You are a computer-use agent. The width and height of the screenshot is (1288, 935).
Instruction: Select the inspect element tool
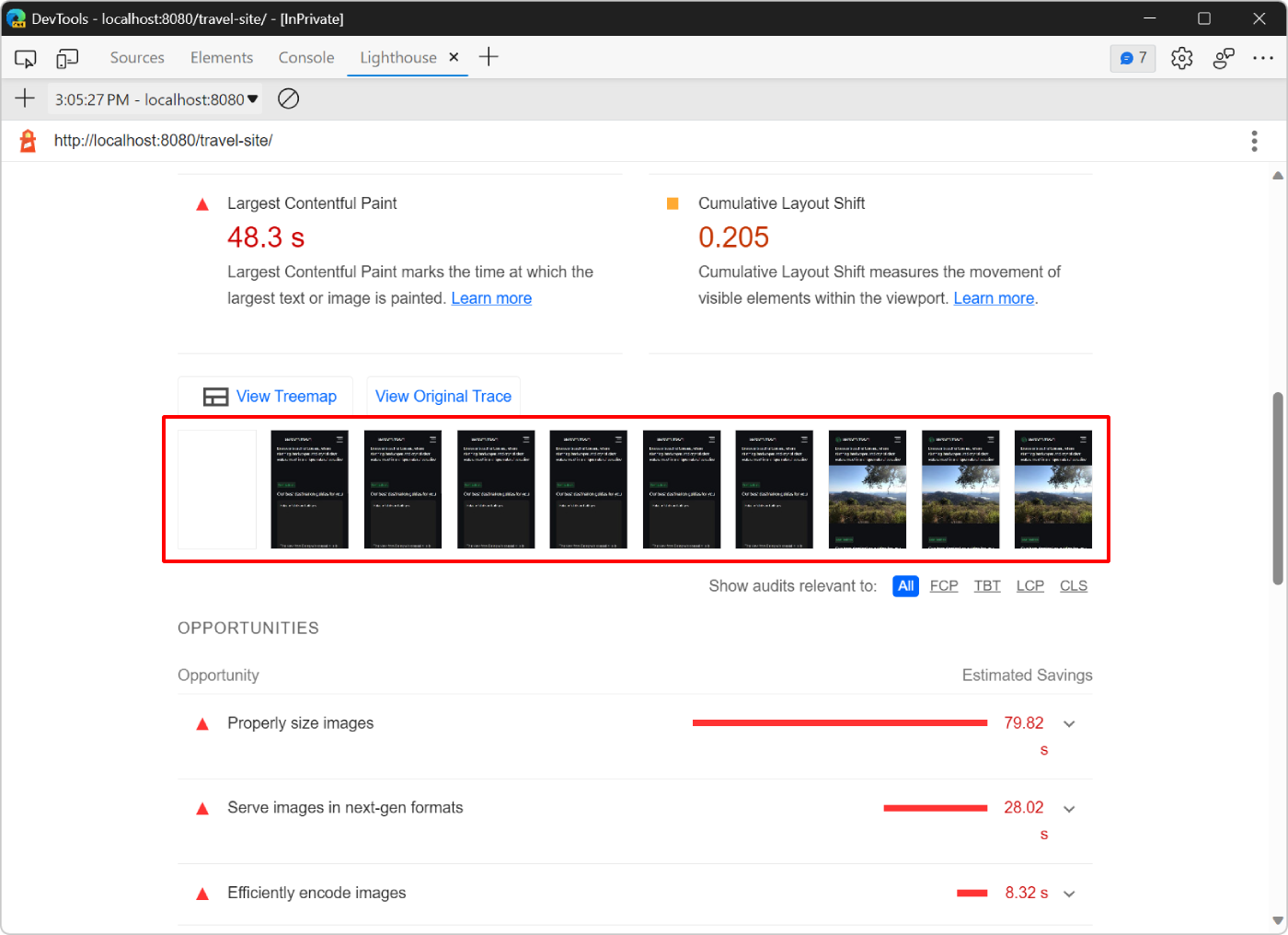(25, 57)
